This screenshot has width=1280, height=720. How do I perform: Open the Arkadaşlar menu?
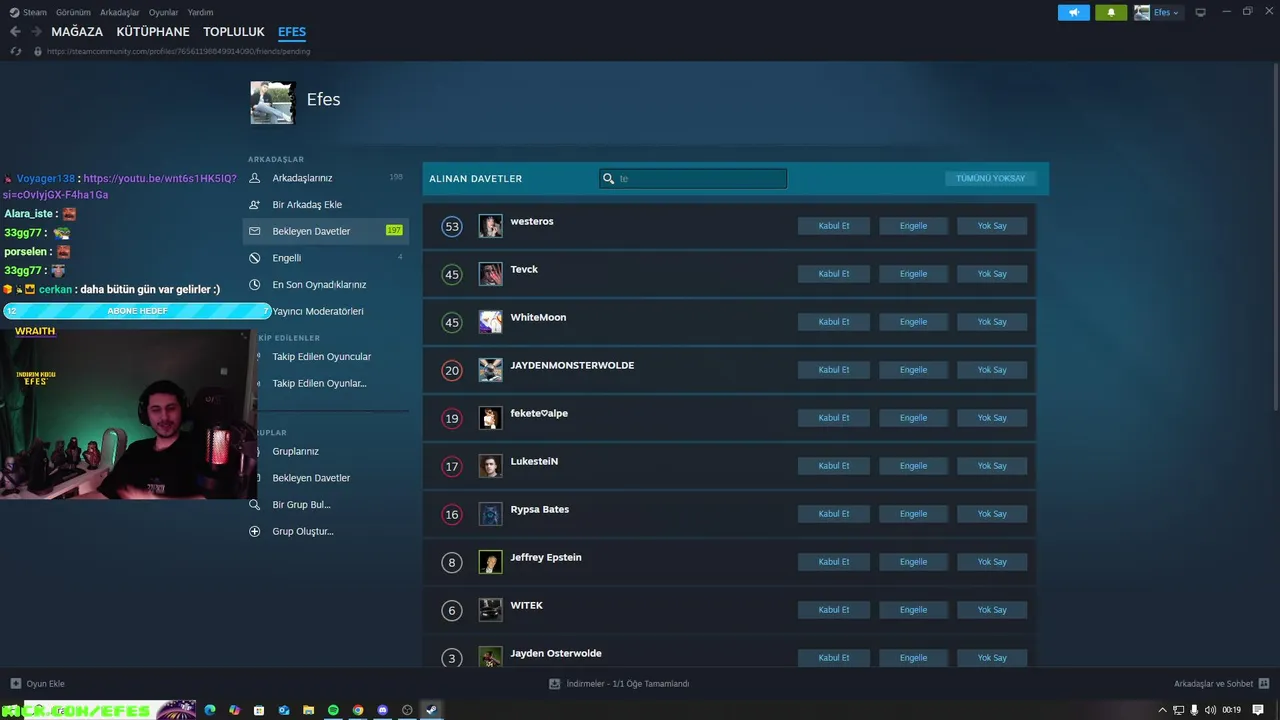coord(119,12)
